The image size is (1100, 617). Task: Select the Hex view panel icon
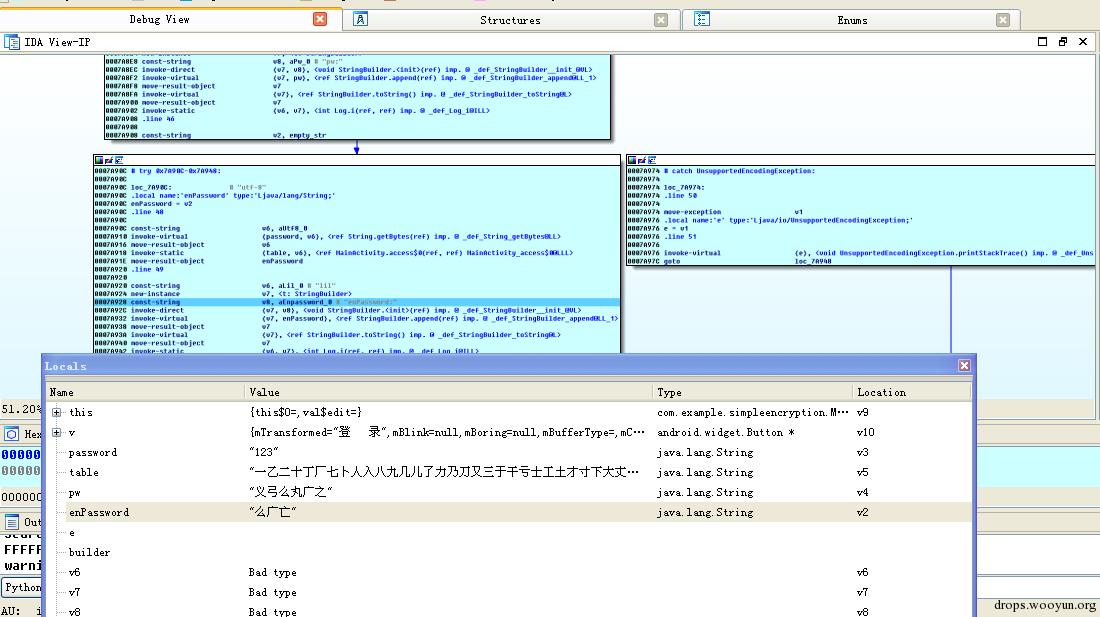point(11,434)
